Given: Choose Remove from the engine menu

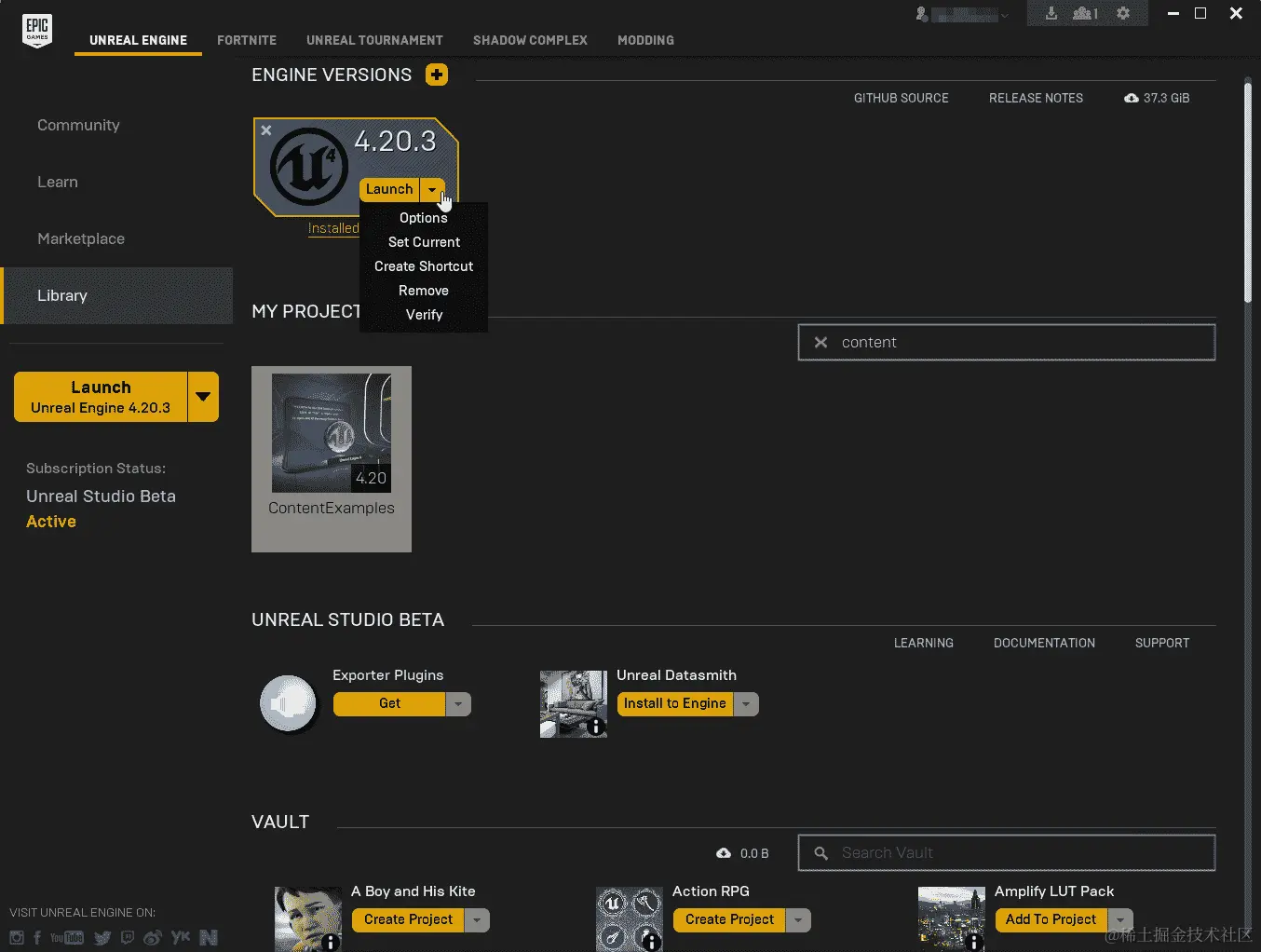Looking at the screenshot, I should [424, 291].
